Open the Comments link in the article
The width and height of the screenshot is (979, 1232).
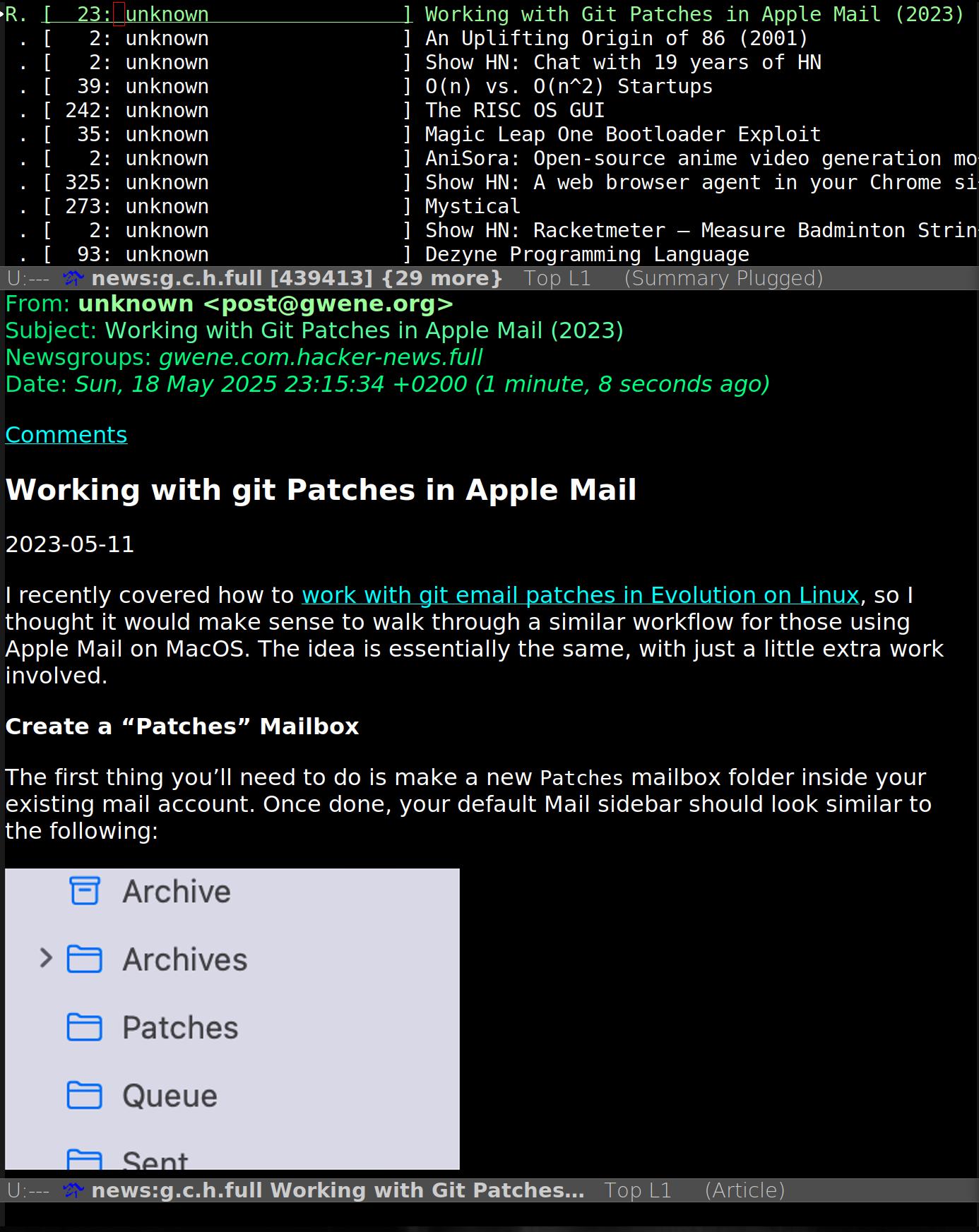click(x=66, y=435)
